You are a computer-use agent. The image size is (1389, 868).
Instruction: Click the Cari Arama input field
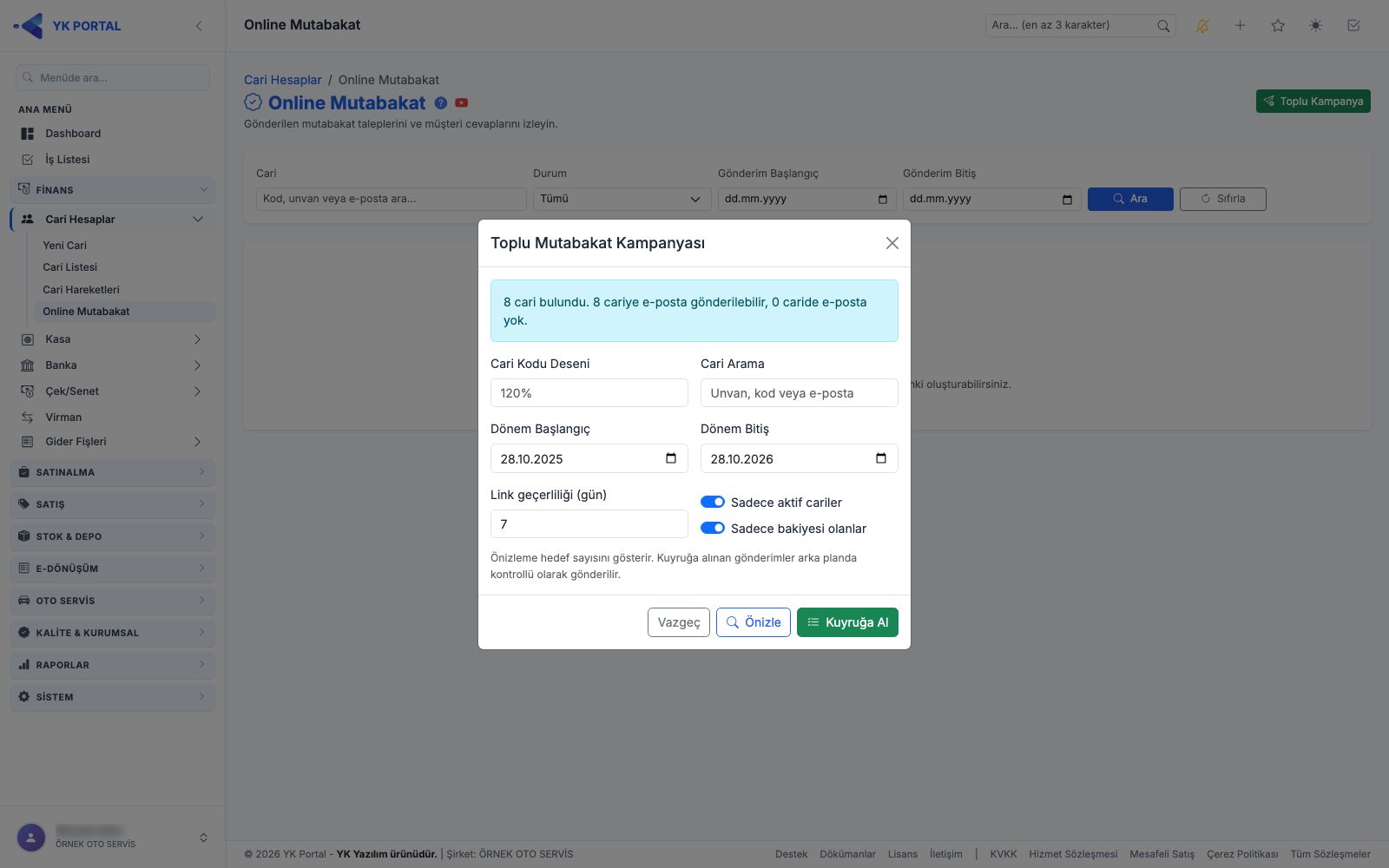point(800,393)
